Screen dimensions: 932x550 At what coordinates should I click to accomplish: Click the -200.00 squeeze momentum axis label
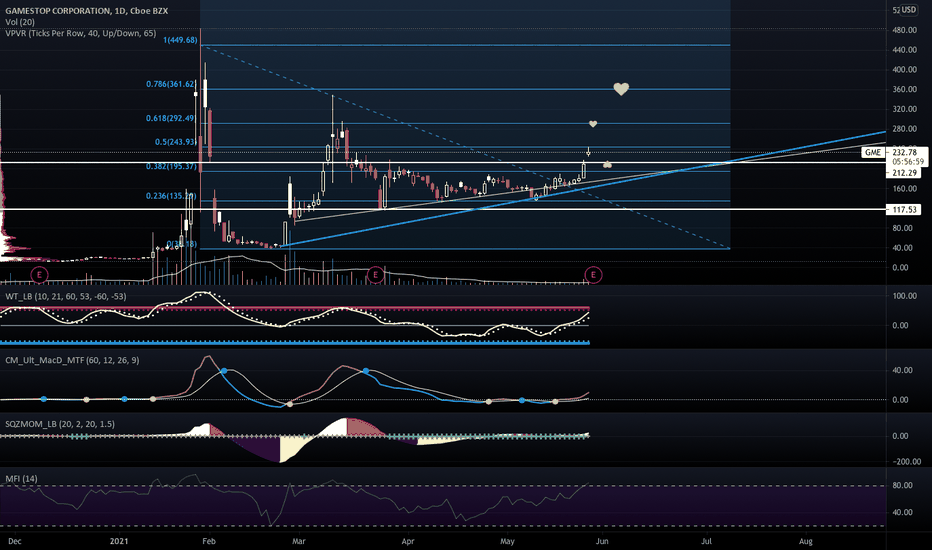(x=905, y=461)
